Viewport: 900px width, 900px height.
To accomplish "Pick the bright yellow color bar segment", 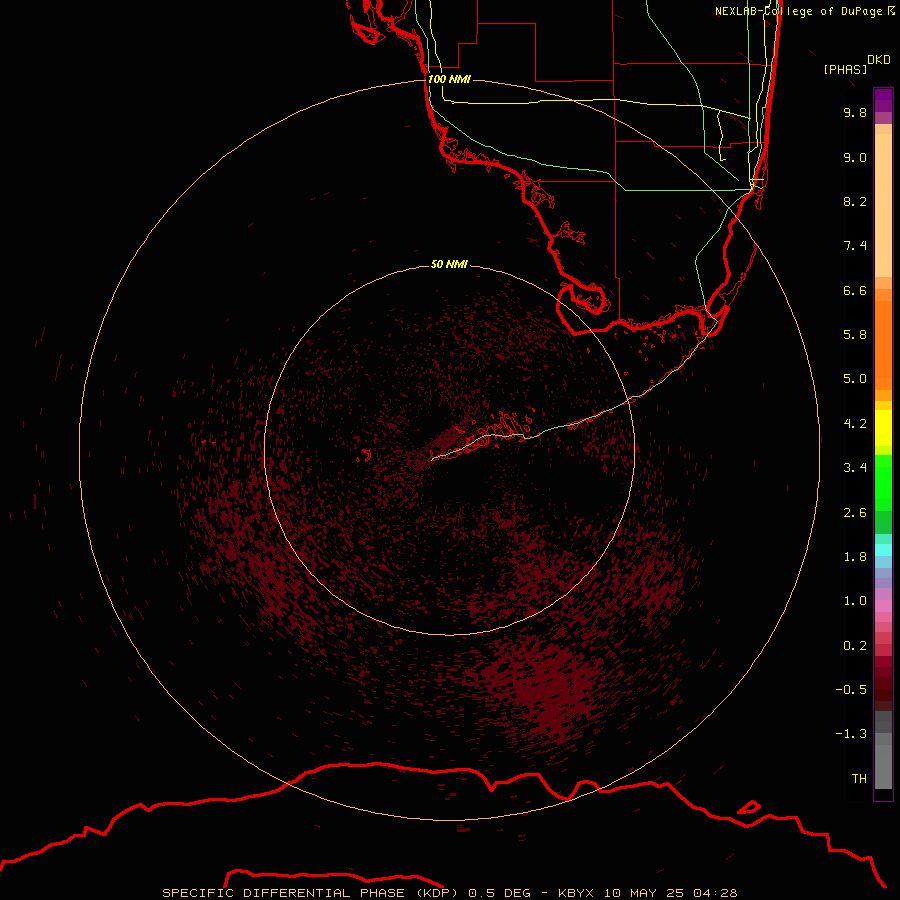I will [883, 428].
